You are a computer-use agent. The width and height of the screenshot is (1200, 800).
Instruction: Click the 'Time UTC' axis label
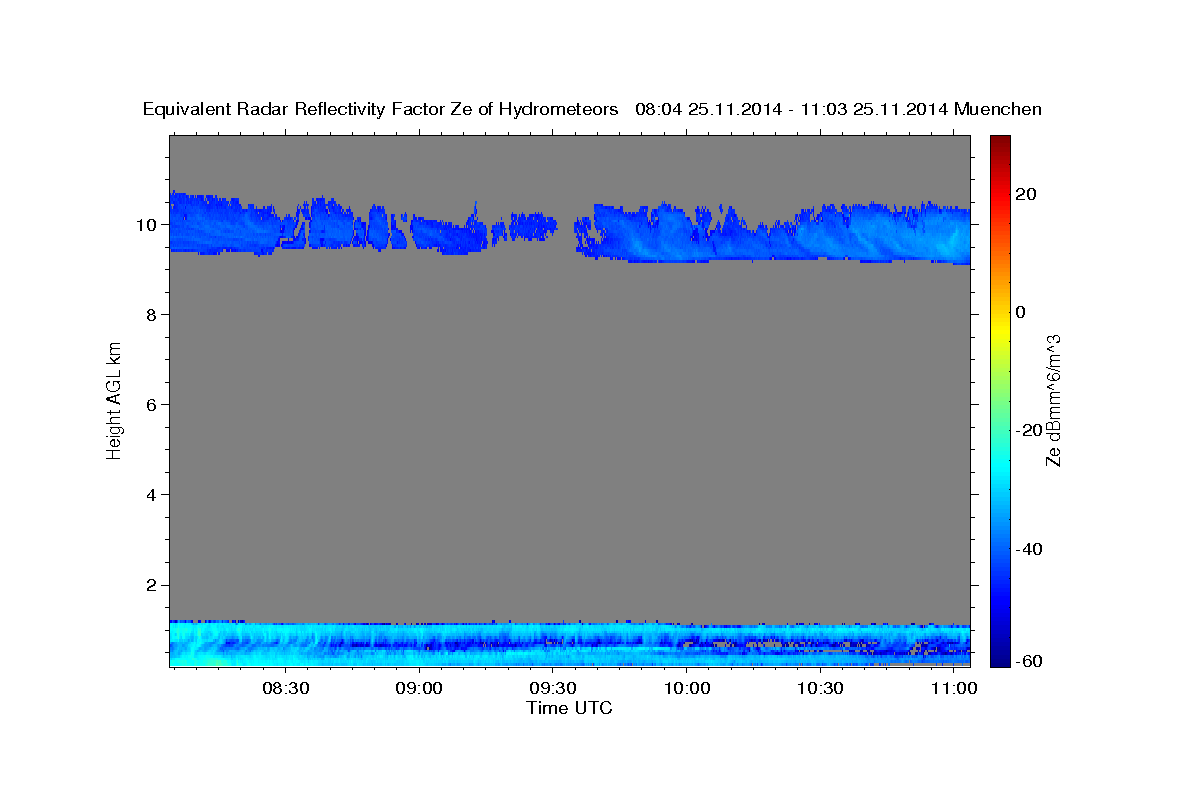tap(569, 708)
